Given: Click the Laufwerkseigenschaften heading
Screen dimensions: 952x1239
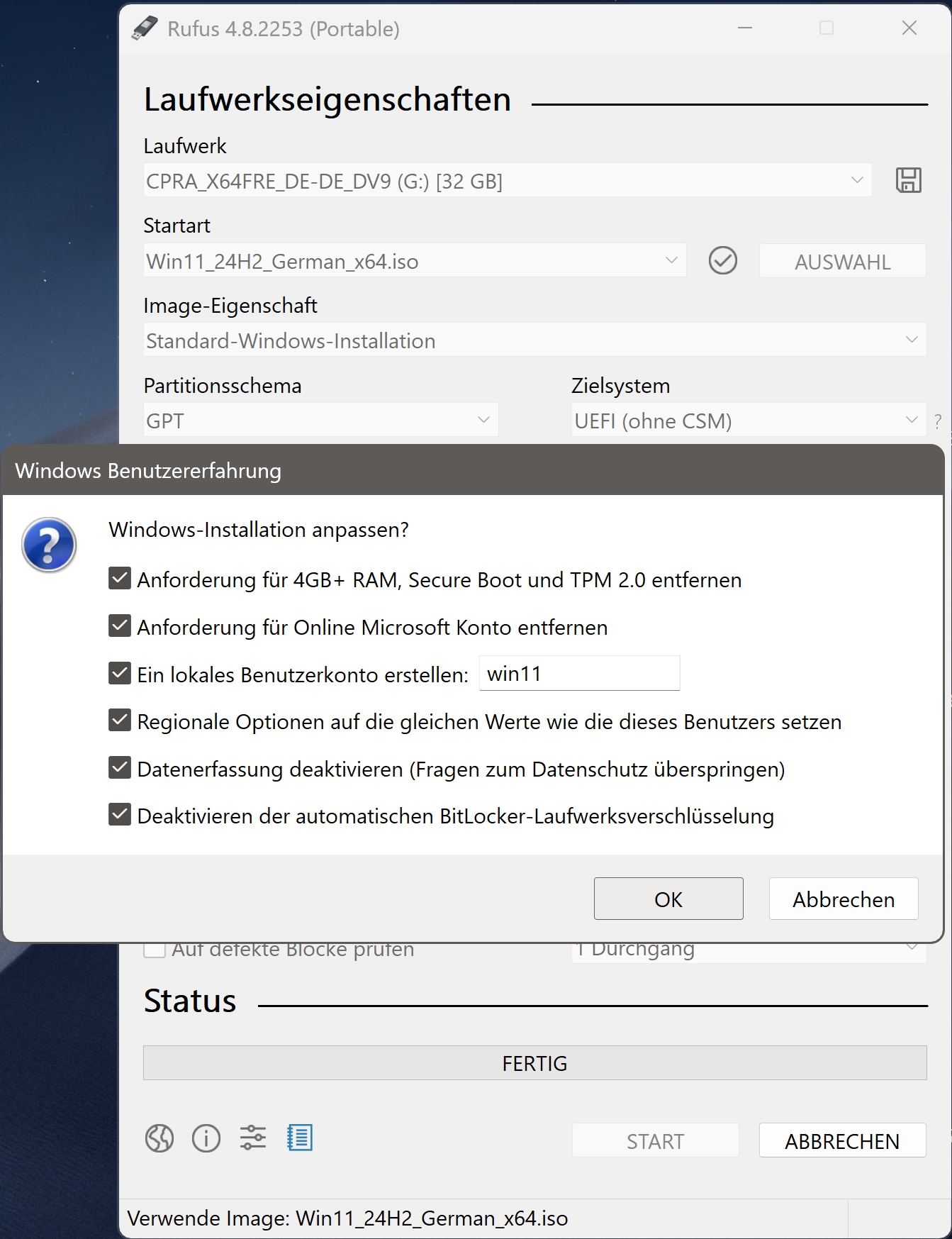Looking at the screenshot, I should click(327, 99).
